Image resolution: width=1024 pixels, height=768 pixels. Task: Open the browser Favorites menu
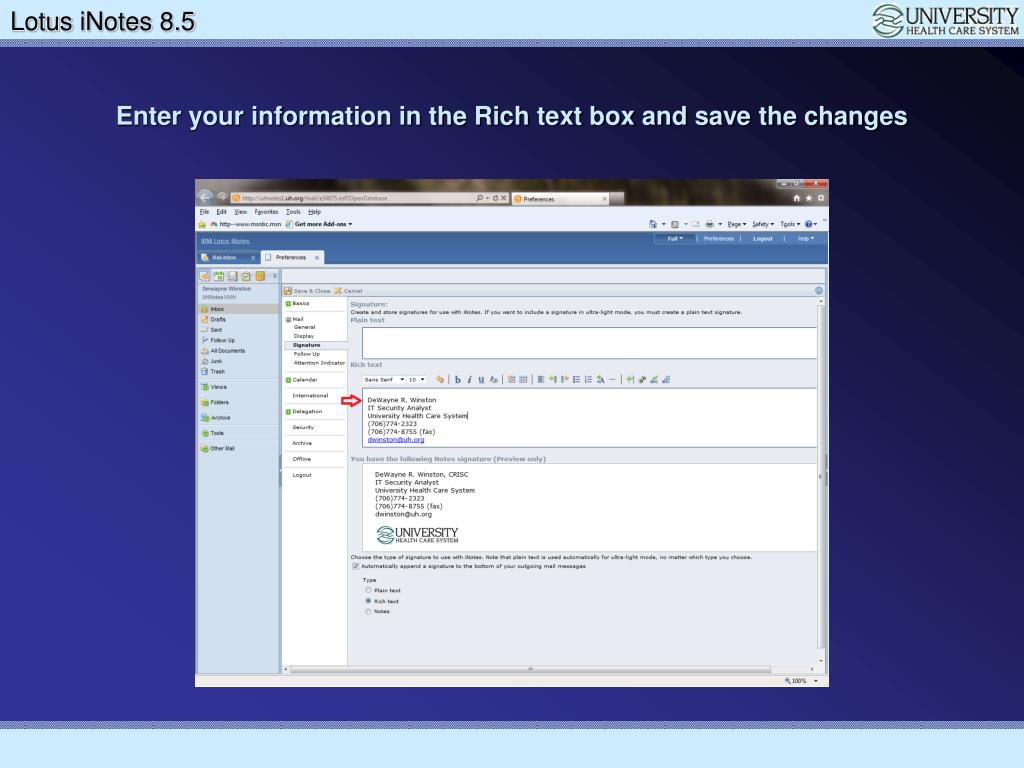[266, 212]
